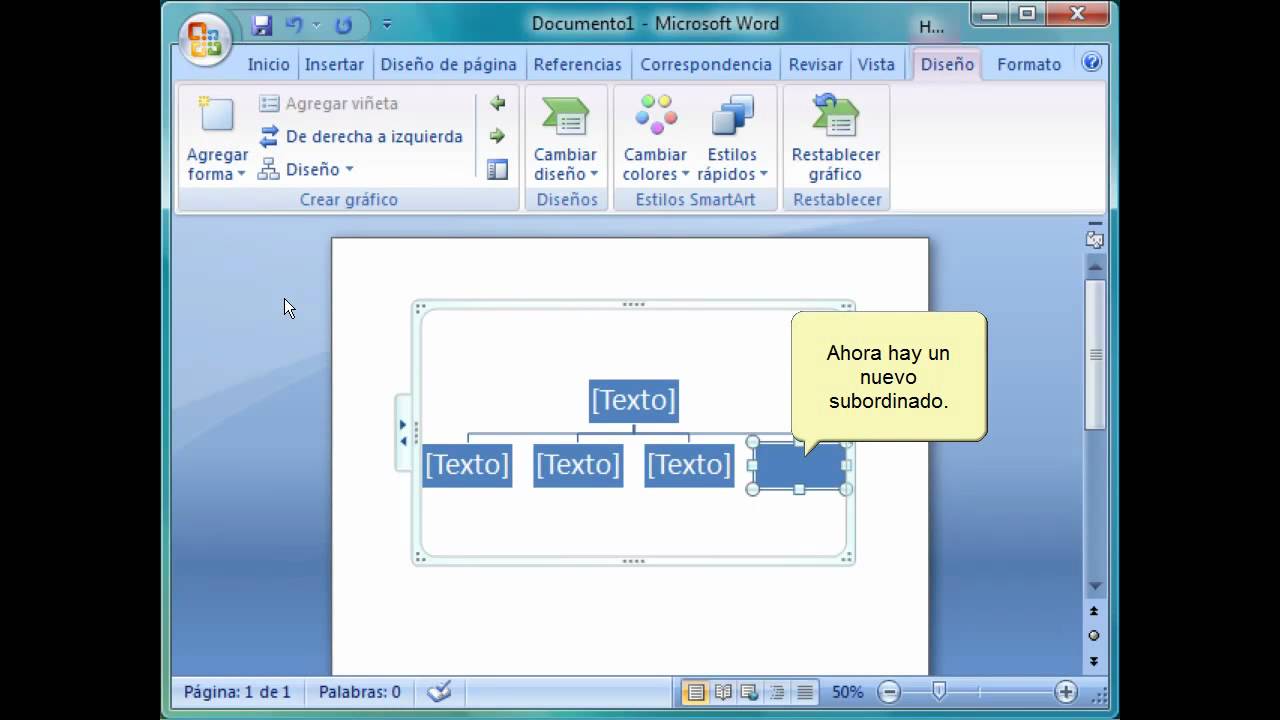This screenshot has width=1280, height=720.
Task: Select the middle subordinate [Texto] shape
Action: (x=578, y=465)
